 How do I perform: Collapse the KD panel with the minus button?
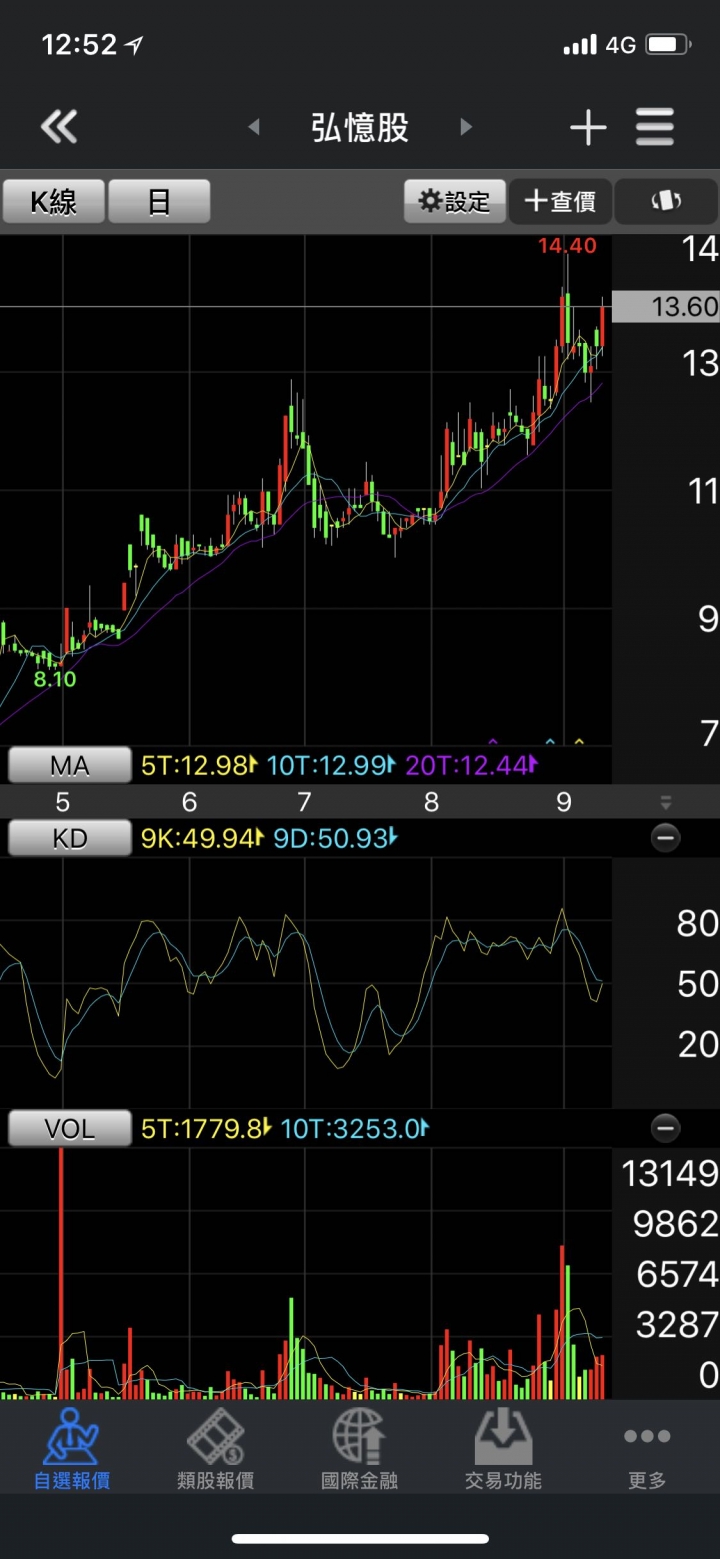(665, 838)
